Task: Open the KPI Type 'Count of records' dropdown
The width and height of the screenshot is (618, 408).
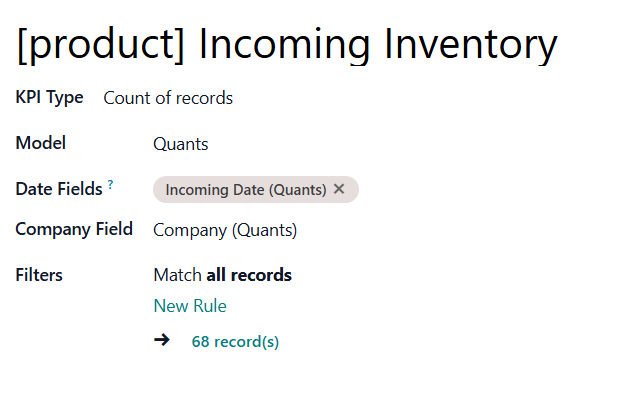Action: pyautogui.click(x=168, y=98)
